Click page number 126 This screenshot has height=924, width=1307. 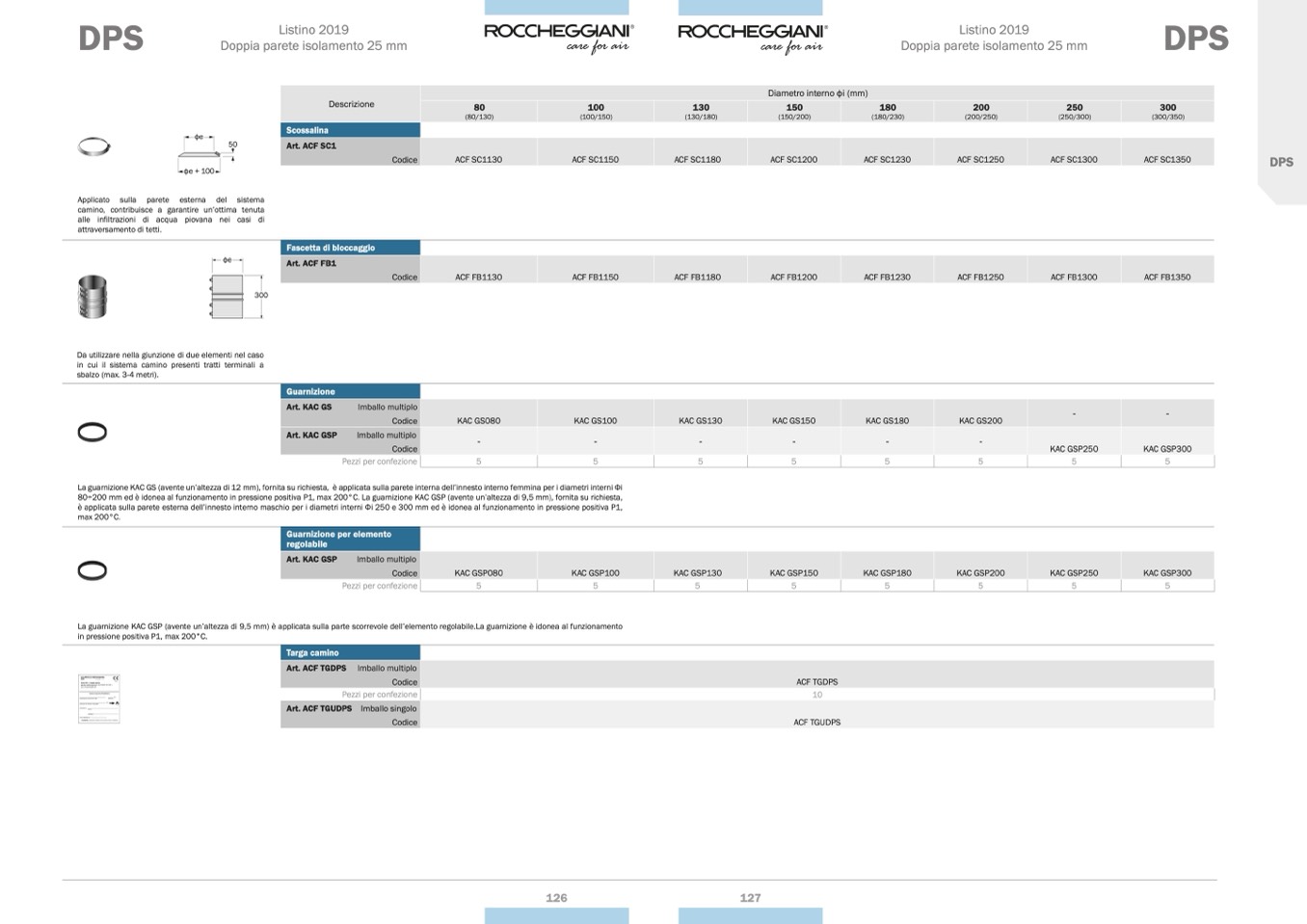(x=556, y=898)
